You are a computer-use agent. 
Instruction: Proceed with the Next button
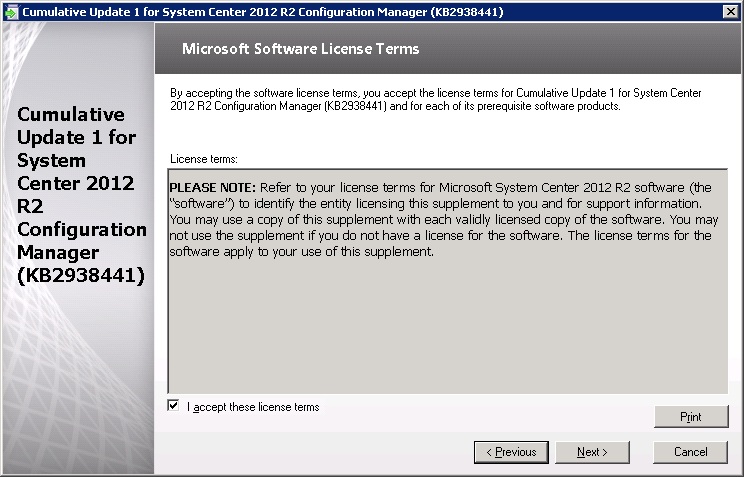(592, 452)
